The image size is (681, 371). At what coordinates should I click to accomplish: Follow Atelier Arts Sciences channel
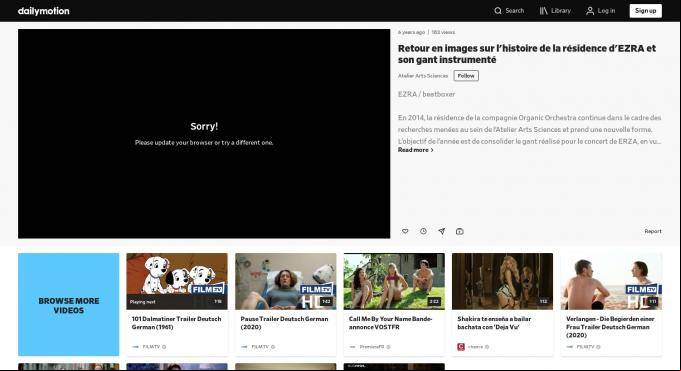466,76
